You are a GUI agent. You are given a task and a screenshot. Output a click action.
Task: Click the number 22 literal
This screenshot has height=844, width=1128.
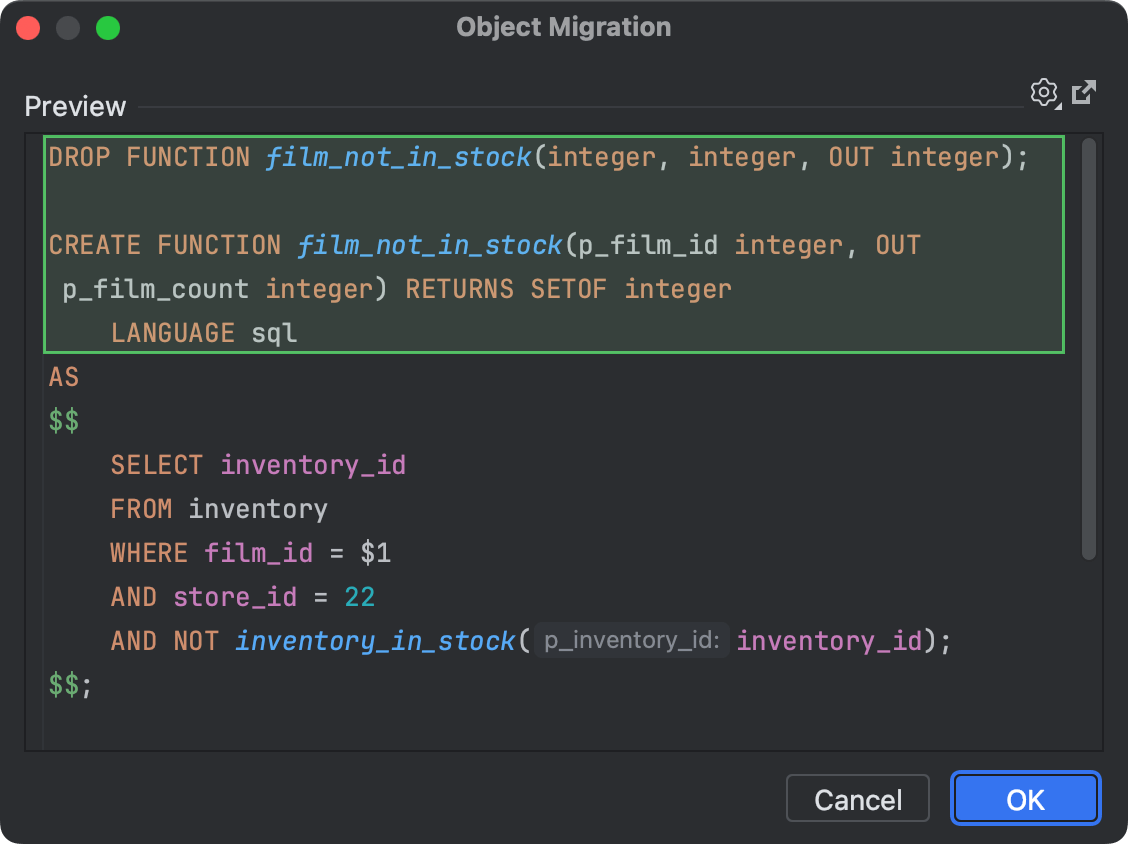pos(359,597)
